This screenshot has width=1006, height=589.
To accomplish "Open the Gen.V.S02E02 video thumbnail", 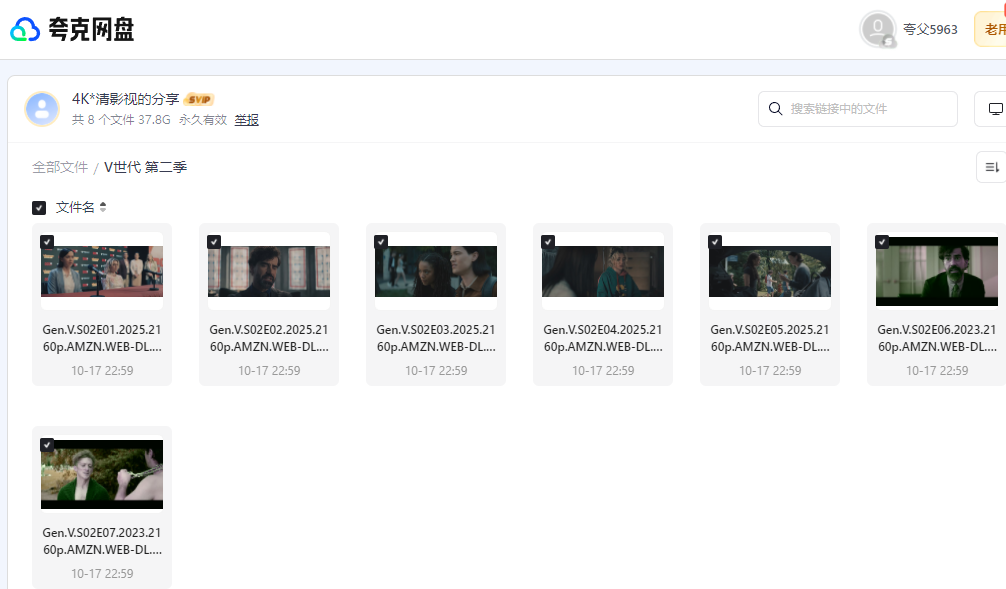I will pos(269,272).
